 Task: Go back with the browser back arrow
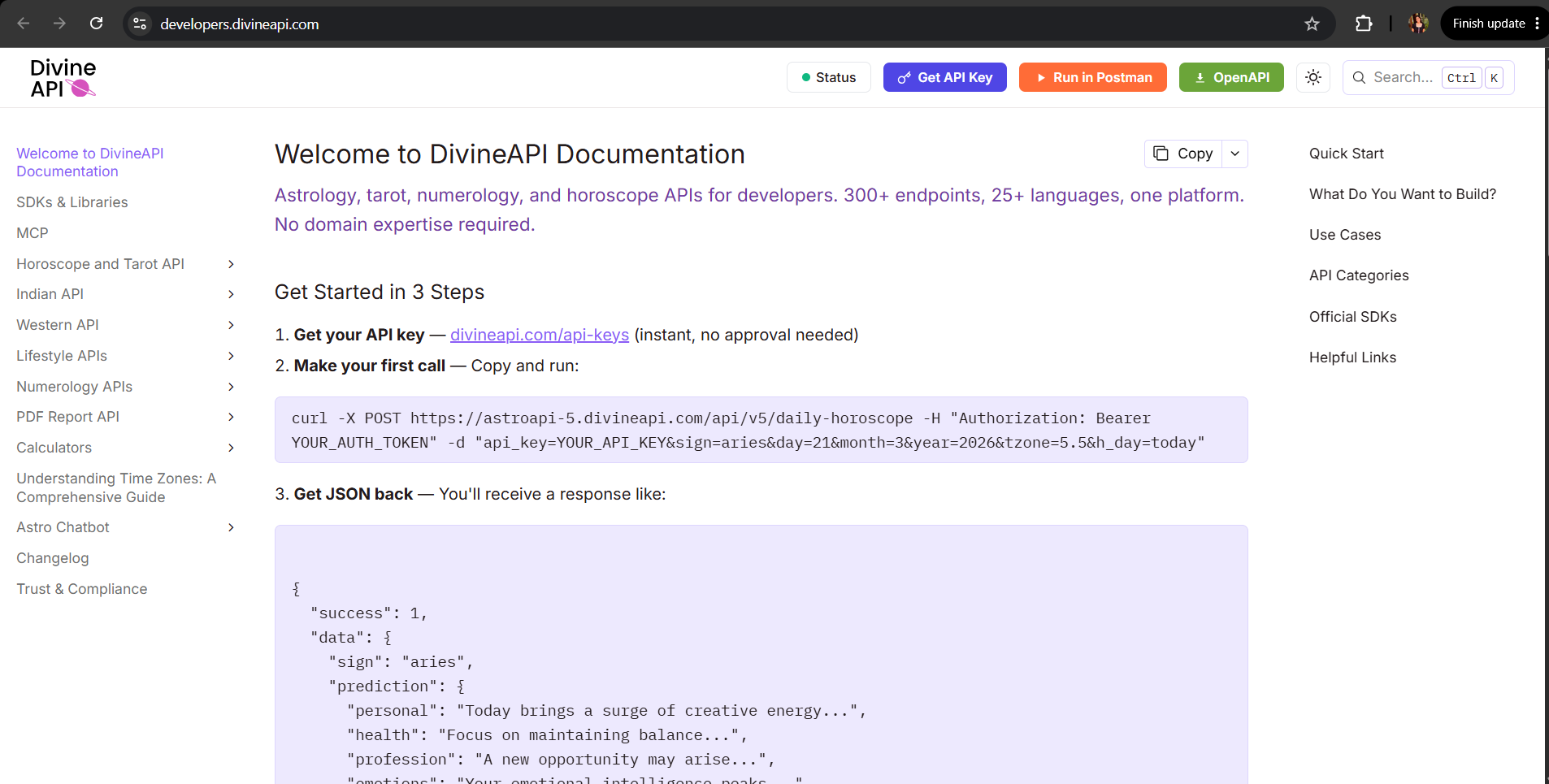(24, 24)
